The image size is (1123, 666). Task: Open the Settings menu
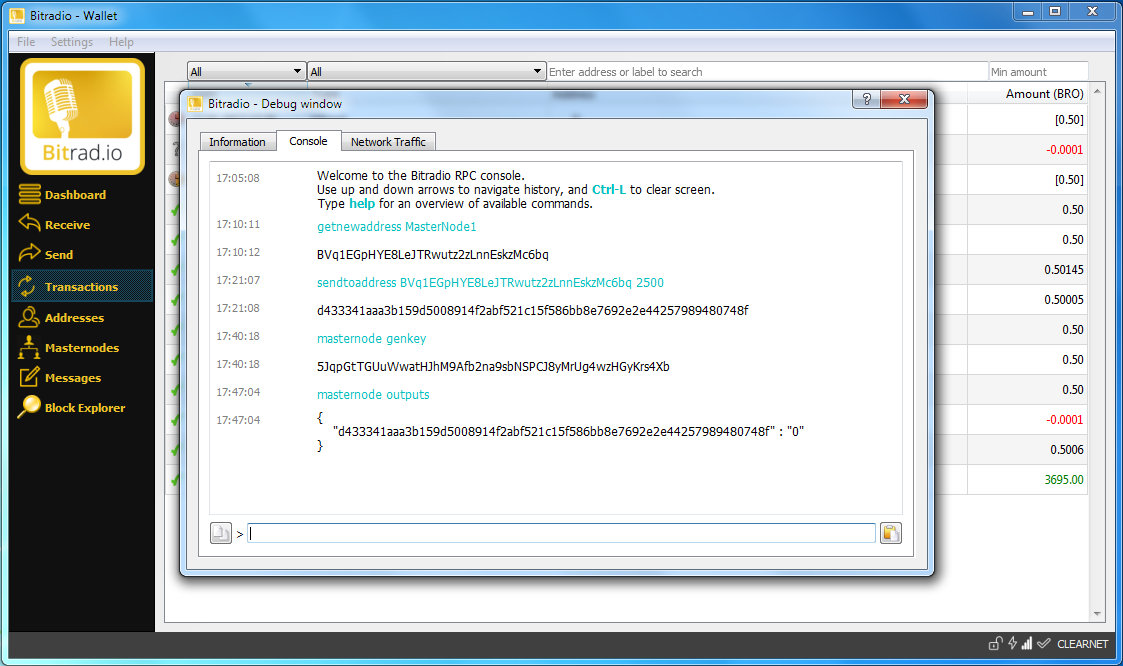coord(72,42)
